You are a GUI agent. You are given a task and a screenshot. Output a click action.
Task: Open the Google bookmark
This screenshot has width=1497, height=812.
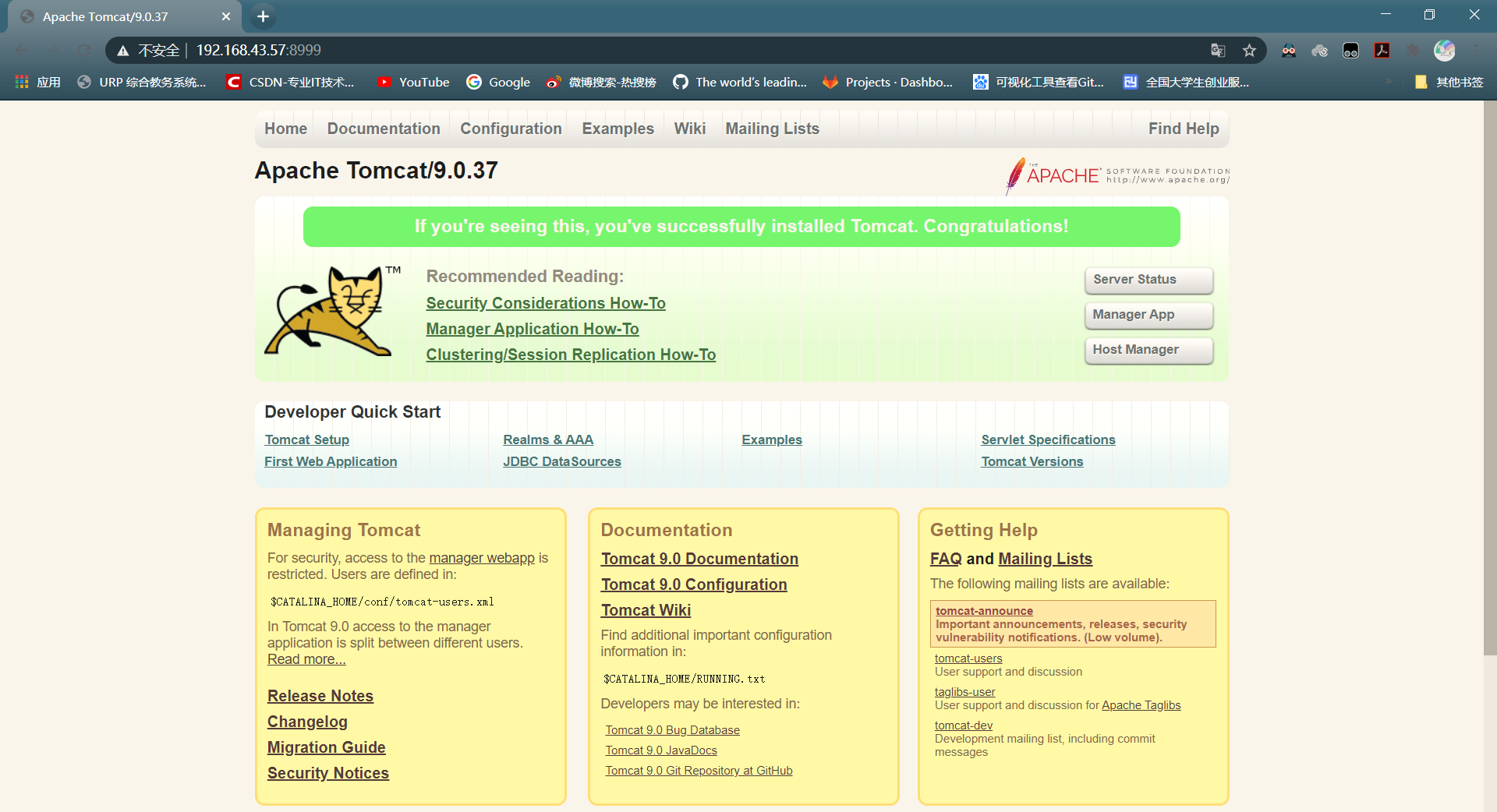(x=498, y=82)
